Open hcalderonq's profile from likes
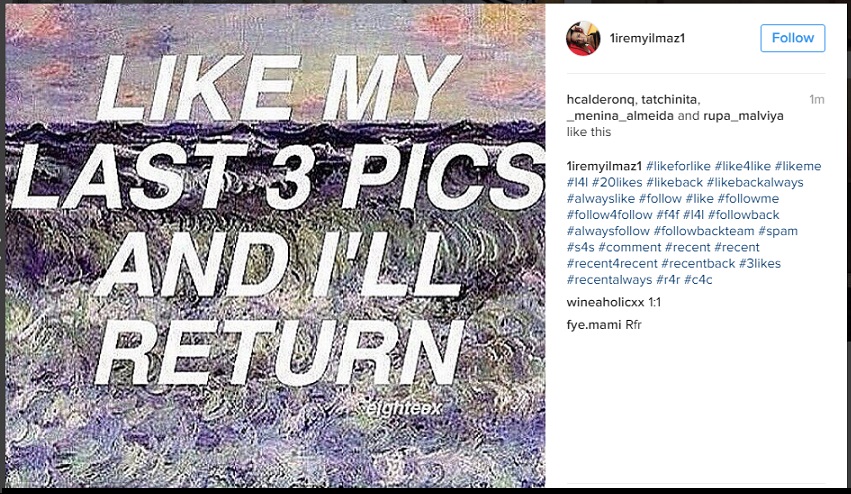This screenshot has height=494, width=851. click(600, 100)
